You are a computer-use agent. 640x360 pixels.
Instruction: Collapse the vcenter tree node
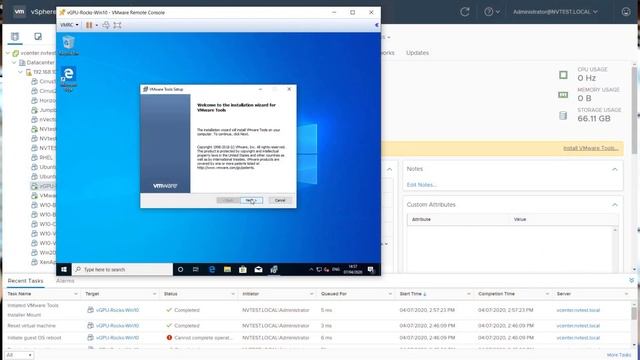pos(8,53)
